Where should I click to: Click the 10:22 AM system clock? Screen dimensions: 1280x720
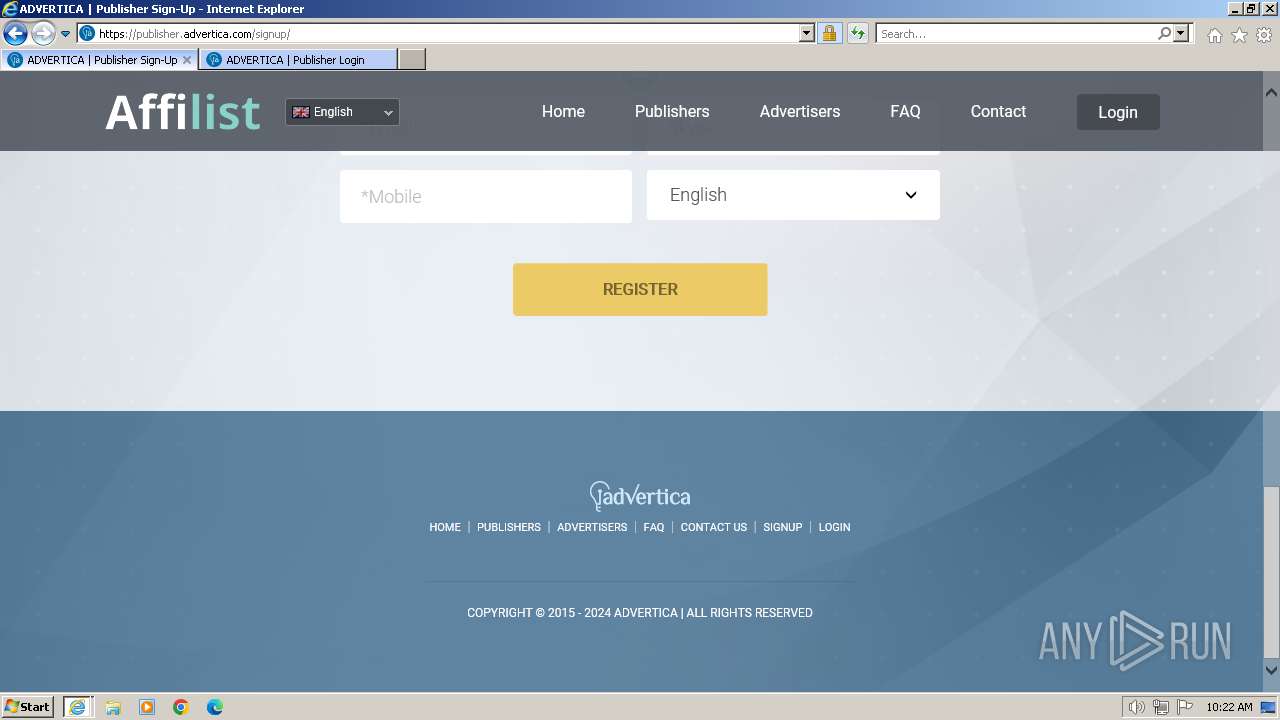point(1229,707)
